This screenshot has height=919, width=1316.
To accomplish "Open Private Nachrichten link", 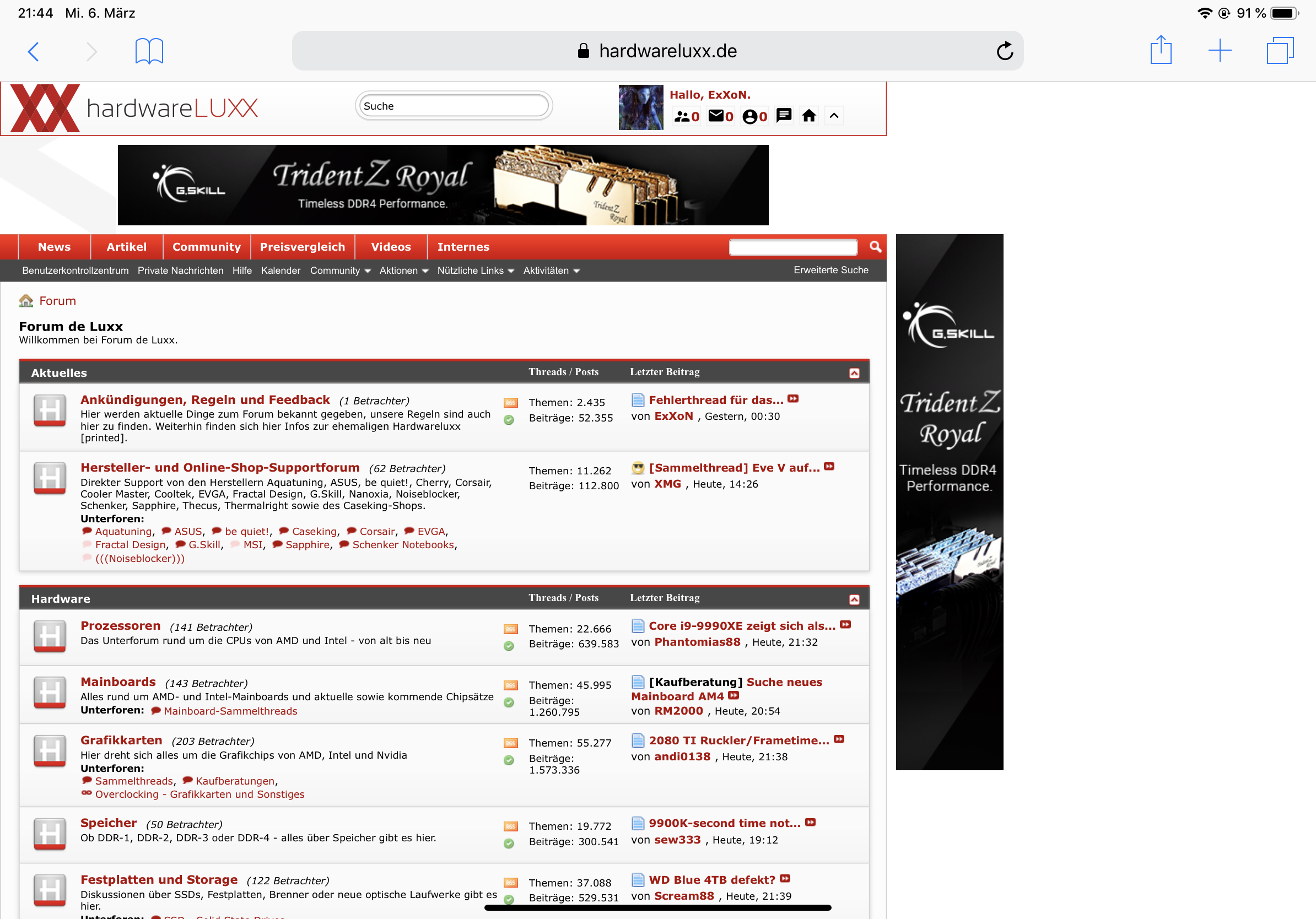I will [180, 271].
